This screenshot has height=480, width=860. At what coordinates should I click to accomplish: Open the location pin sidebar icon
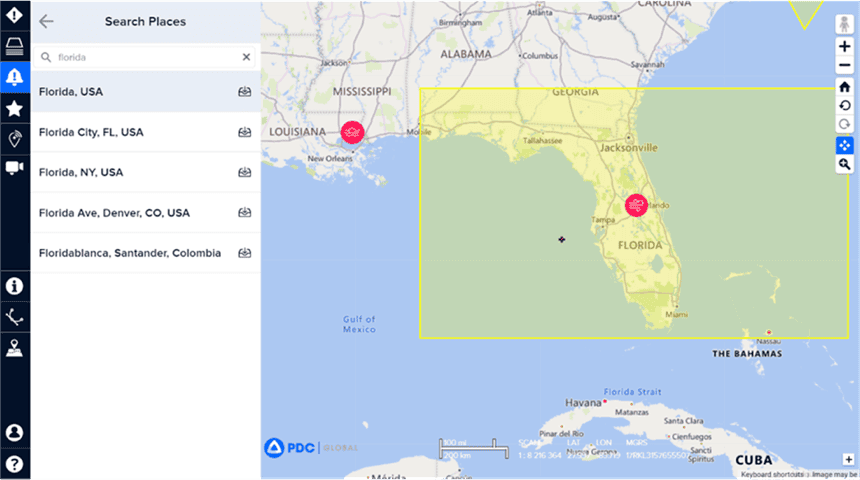coord(14,139)
